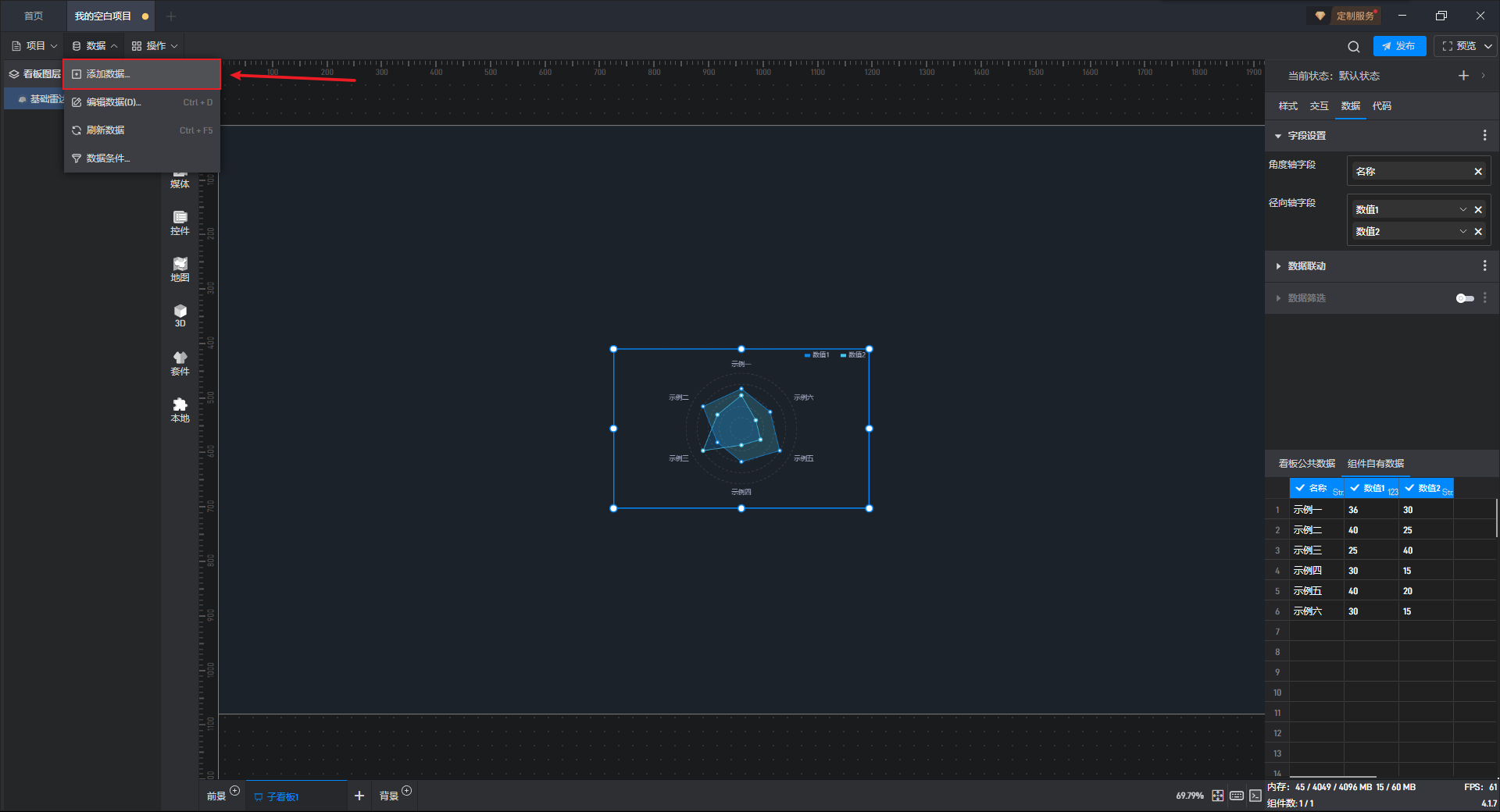Open the console terminal icon in status bar
The height and width of the screenshot is (812, 1500).
pos(1255,796)
